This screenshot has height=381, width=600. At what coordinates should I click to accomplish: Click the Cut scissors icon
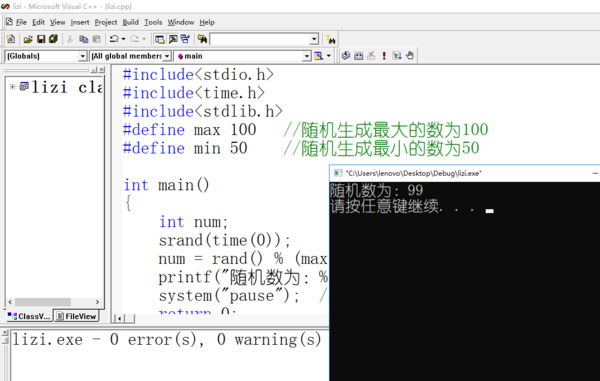(x=70, y=39)
